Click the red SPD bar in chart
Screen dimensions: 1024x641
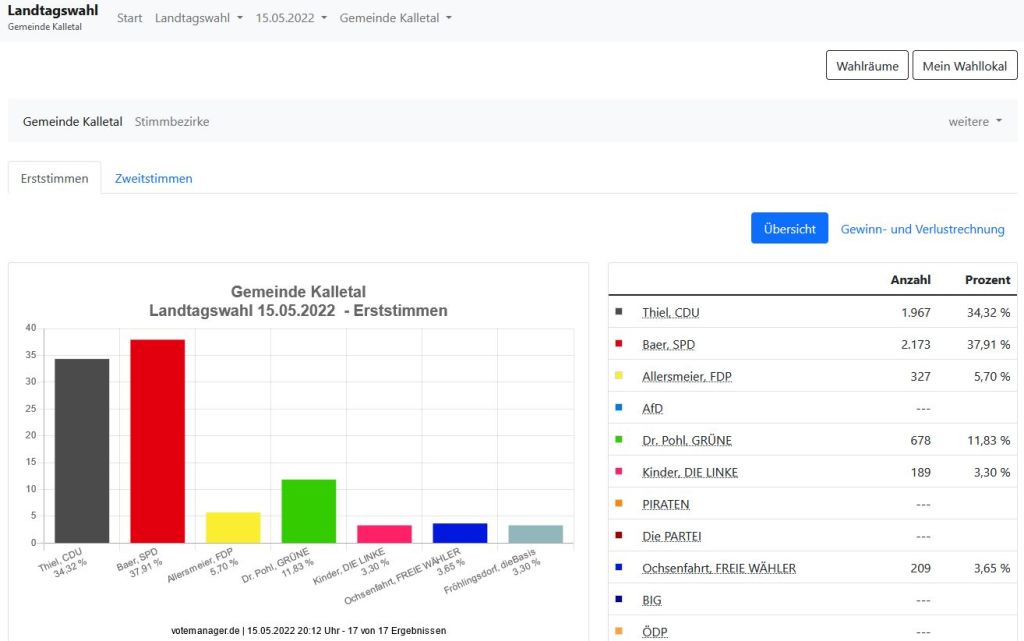(x=157, y=441)
